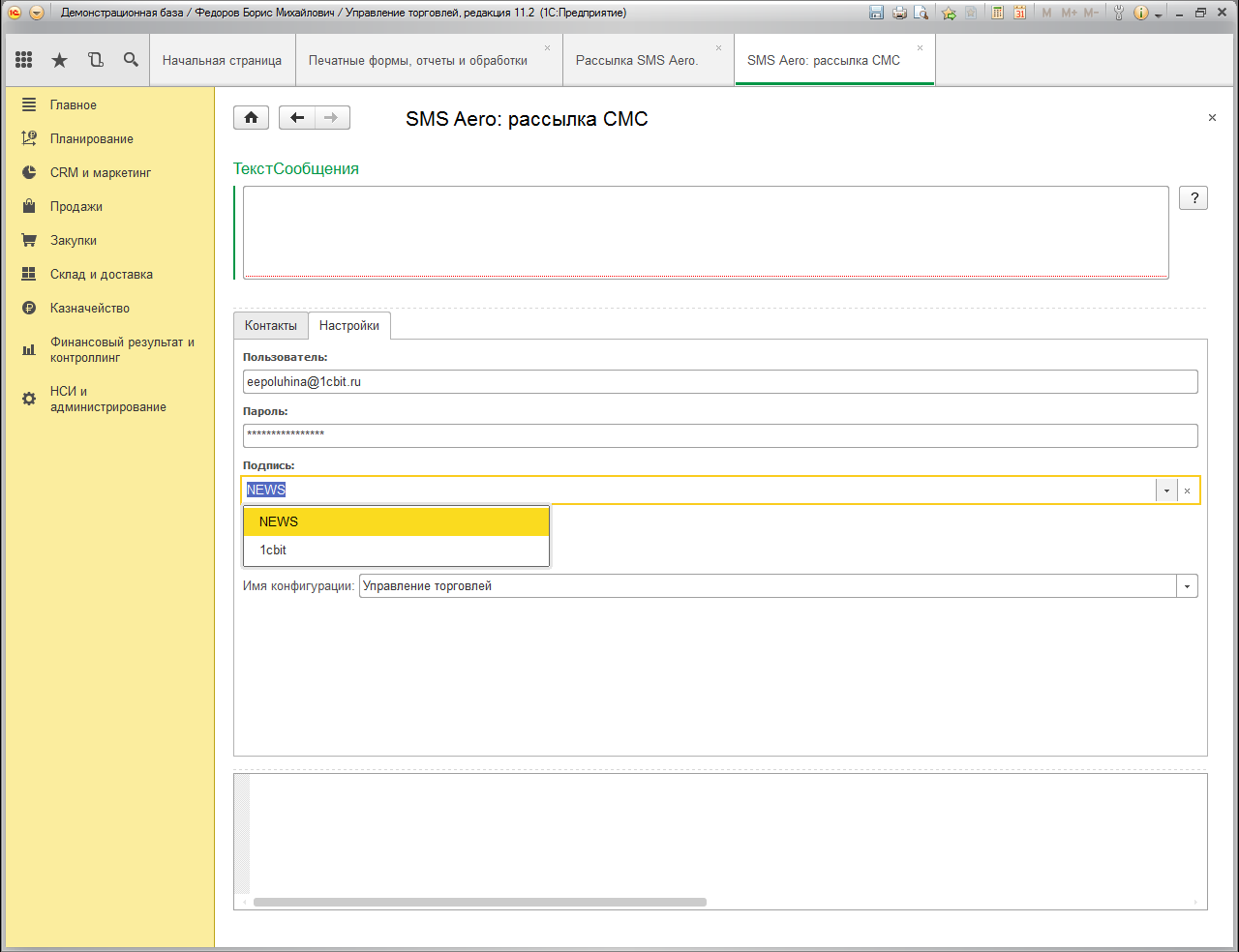1239x952 pixels.
Task: Navigate forward with the right arrow button
Action: pyautogui.click(x=332, y=118)
